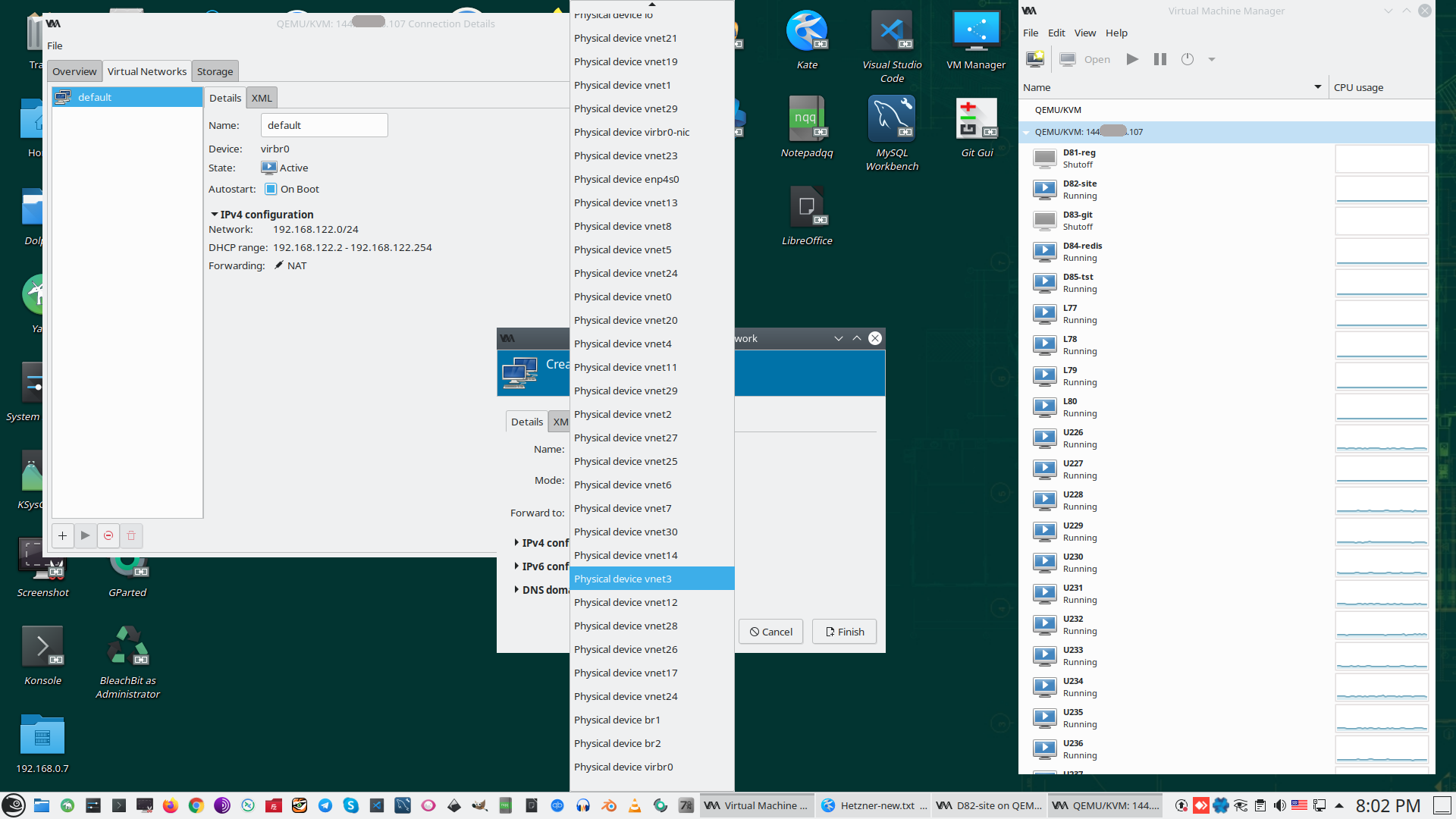
Task: Open shutdown options dropdown arrow
Action: coord(1212,59)
